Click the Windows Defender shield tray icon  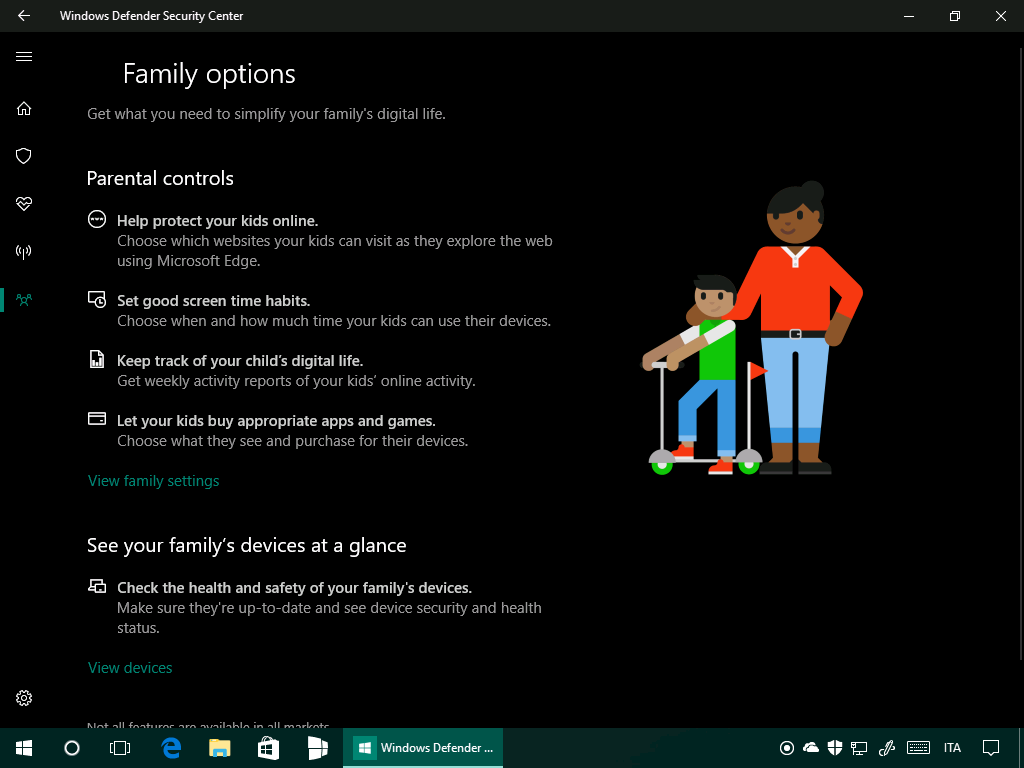click(x=835, y=748)
